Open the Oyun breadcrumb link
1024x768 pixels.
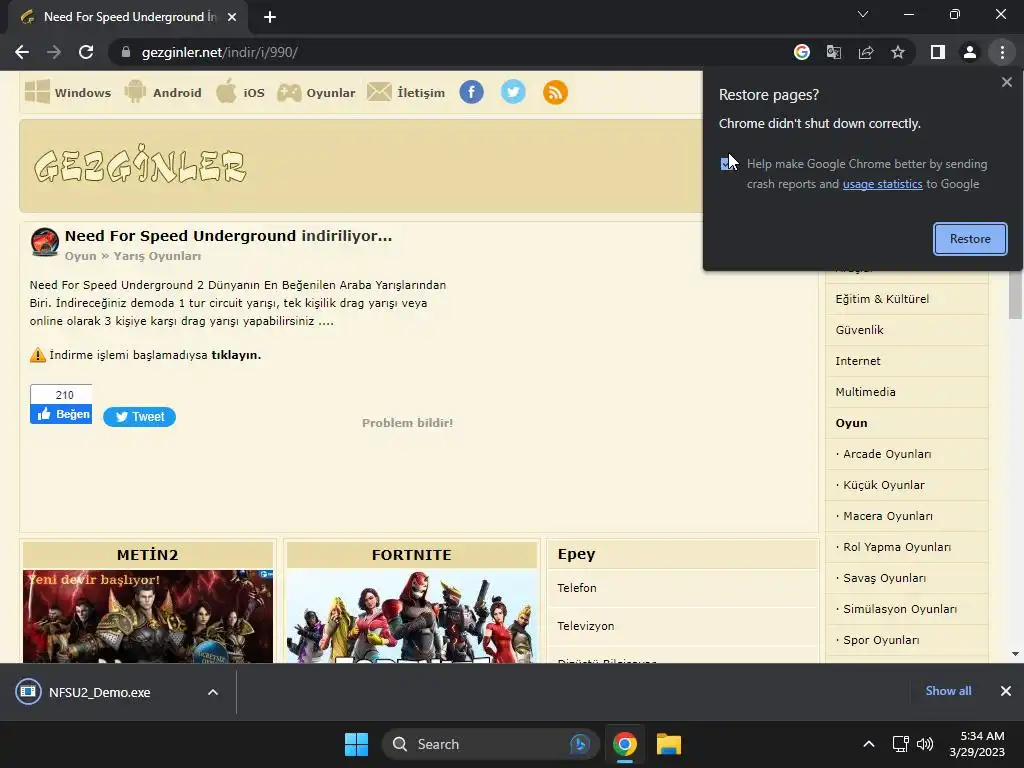tap(80, 256)
